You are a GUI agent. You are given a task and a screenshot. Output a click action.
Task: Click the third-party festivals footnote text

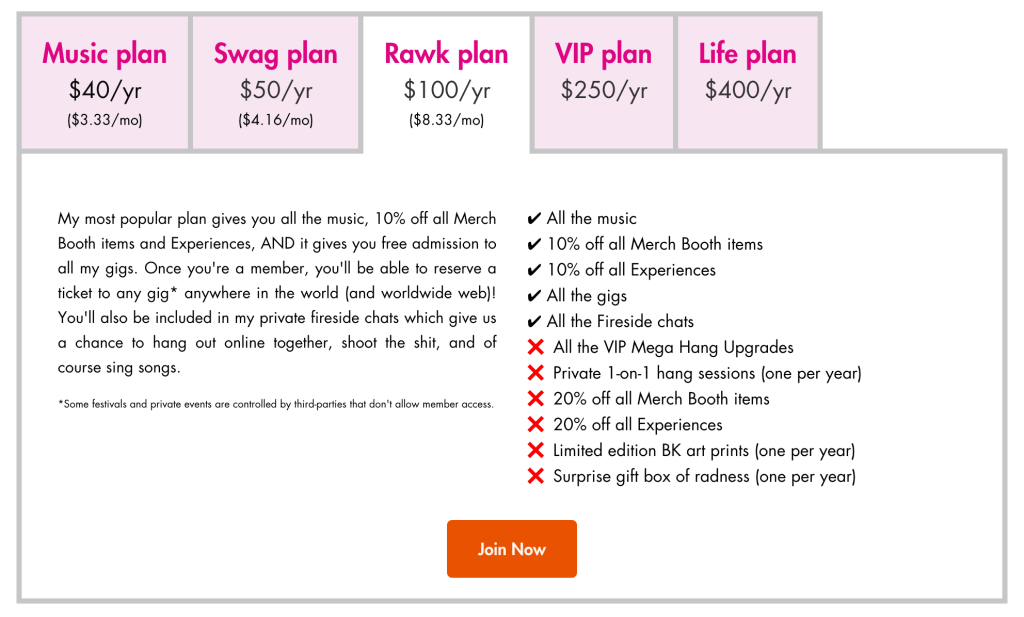tap(276, 405)
